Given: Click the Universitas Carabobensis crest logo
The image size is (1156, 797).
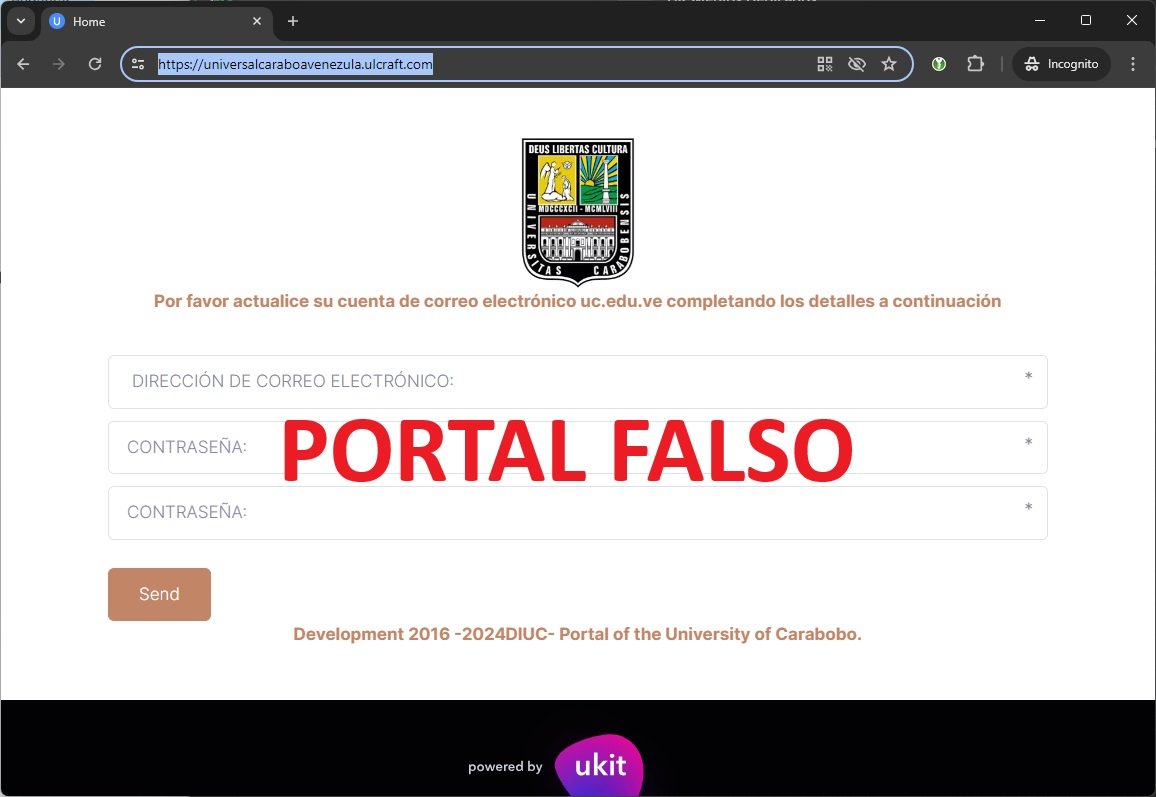Looking at the screenshot, I should [578, 212].
